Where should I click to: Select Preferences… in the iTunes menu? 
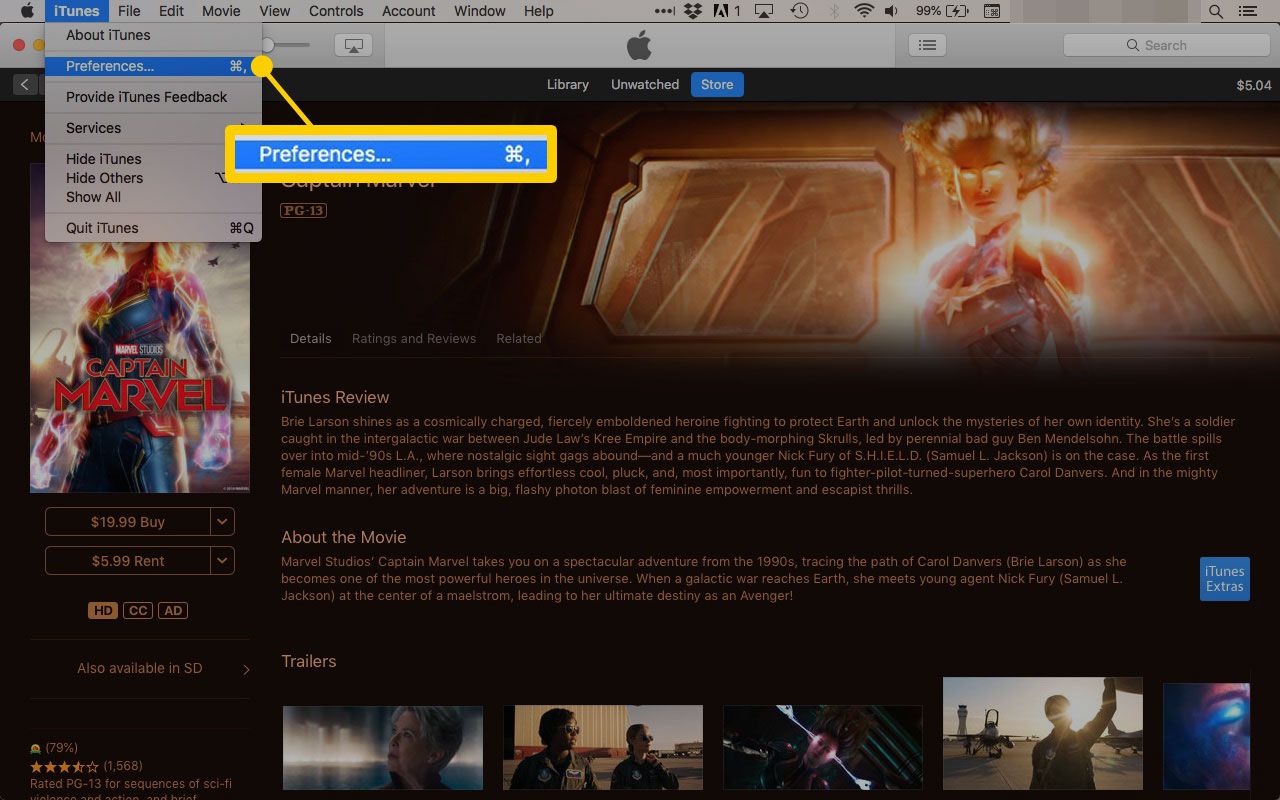pyautogui.click(x=153, y=66)
